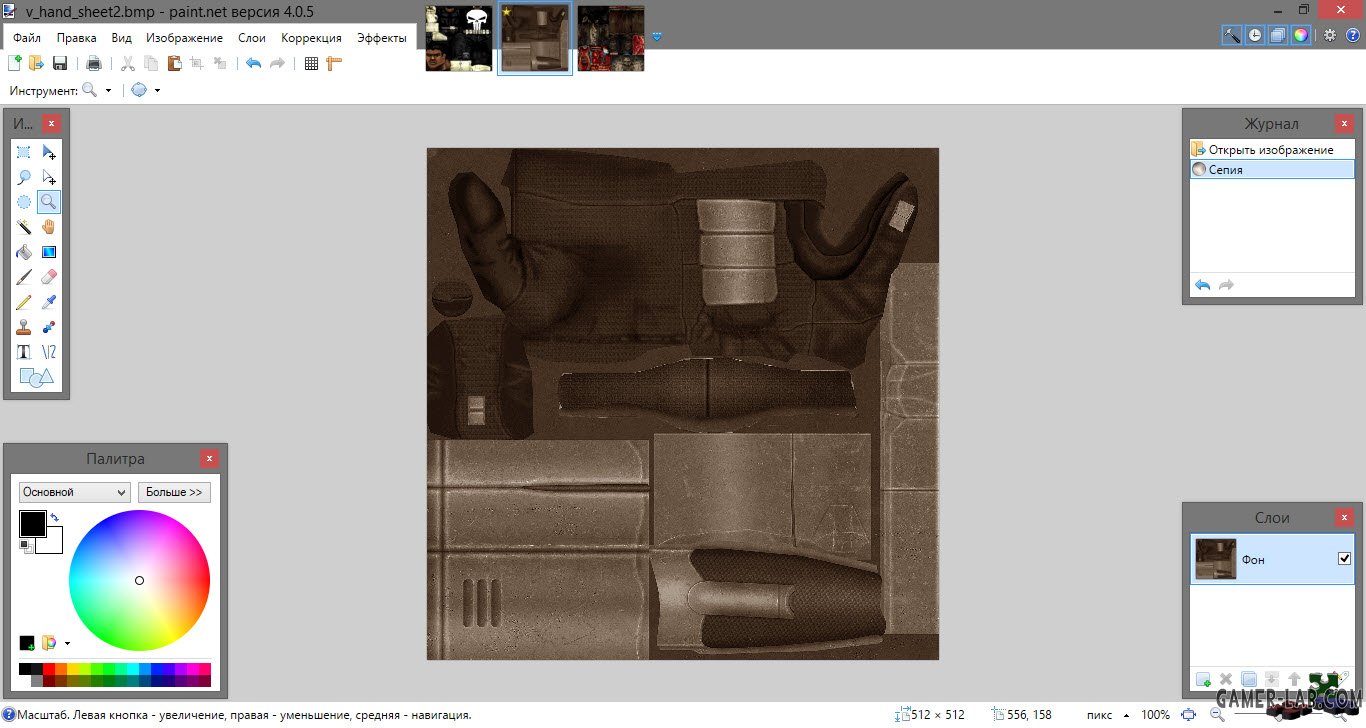
Task: Select the Zoom tool in tools panel
Action: [49, 202]
